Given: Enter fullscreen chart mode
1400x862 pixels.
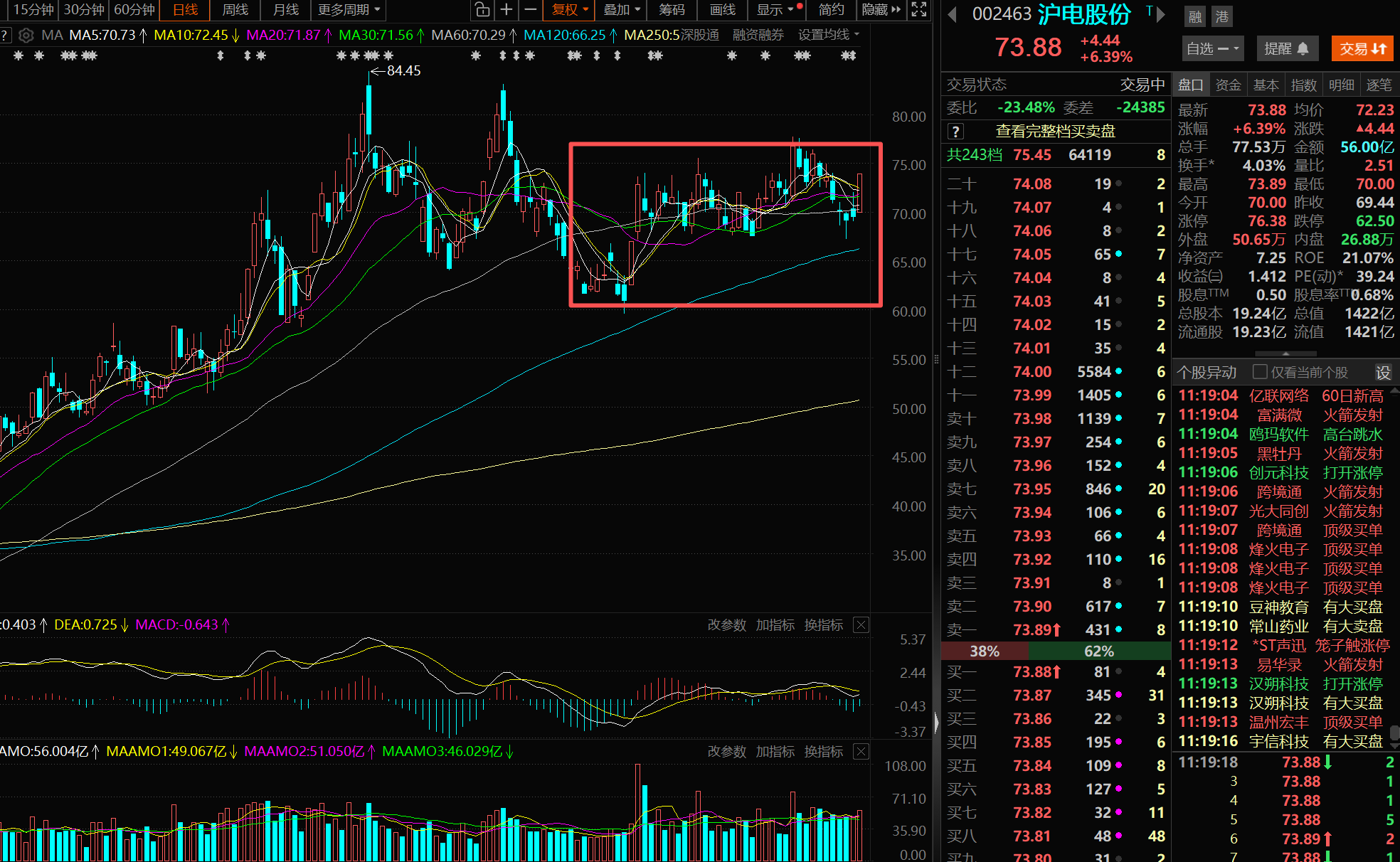Looking at the screenshot, I should pyautogui.click(x=919, y=10).
